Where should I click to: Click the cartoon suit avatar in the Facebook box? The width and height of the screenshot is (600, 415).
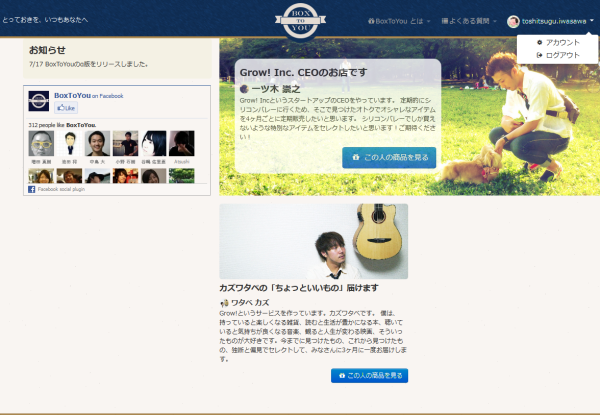click(69, 143)
